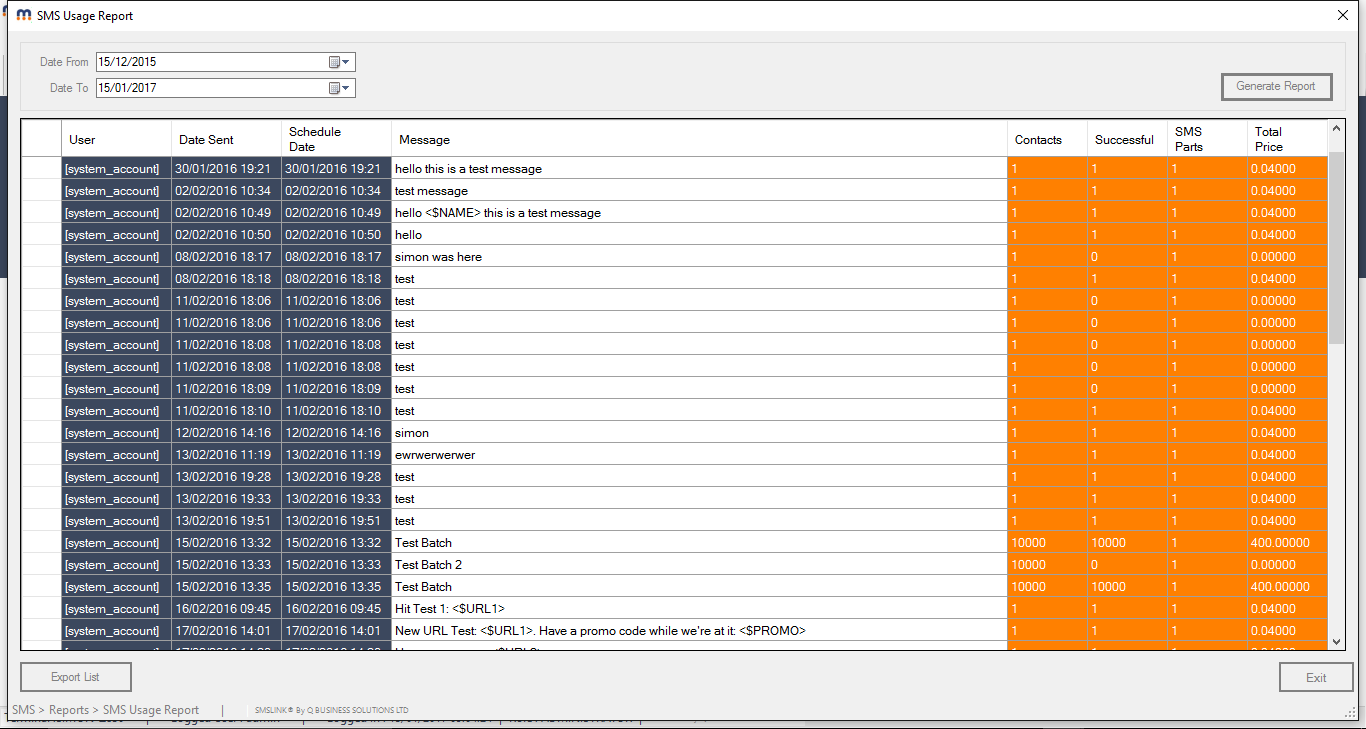Select the row with message 'simon was here'
1366x729 pixels.
[699, 257]
